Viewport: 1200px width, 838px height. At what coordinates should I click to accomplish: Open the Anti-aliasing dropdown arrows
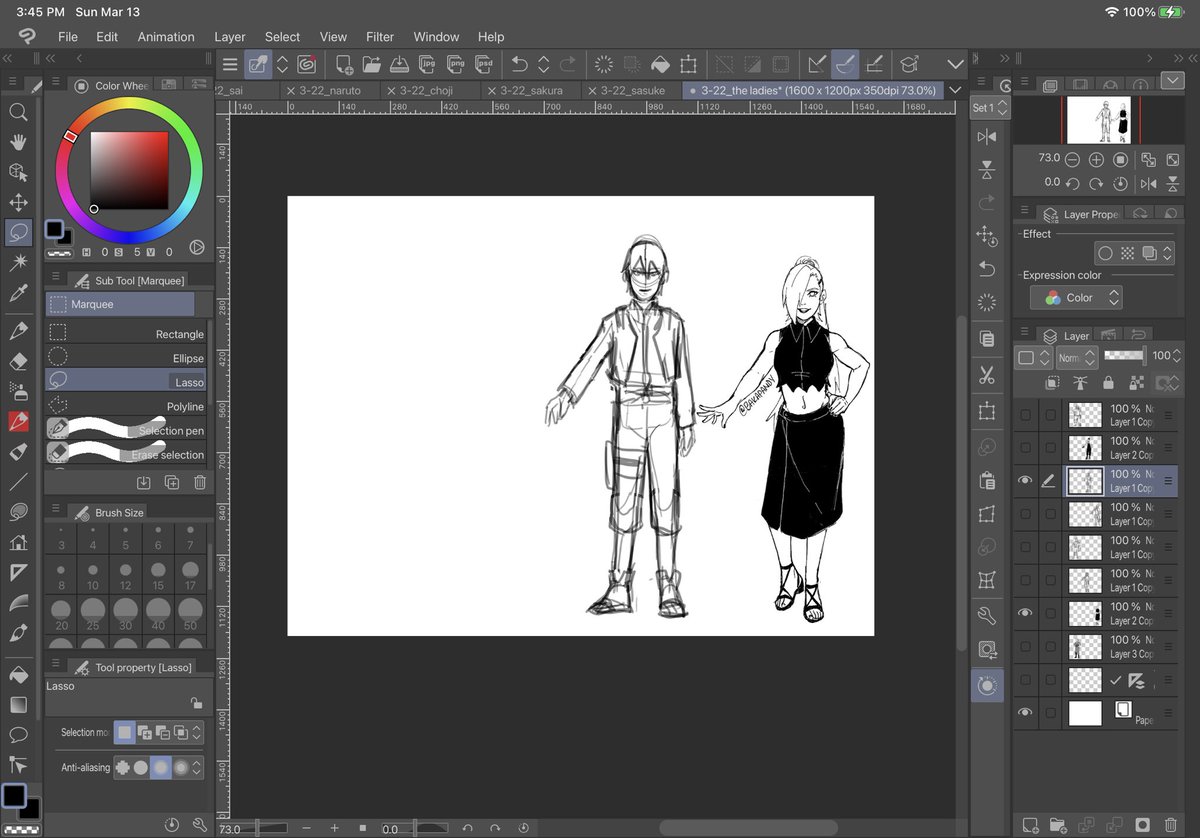tap(196, 768)
